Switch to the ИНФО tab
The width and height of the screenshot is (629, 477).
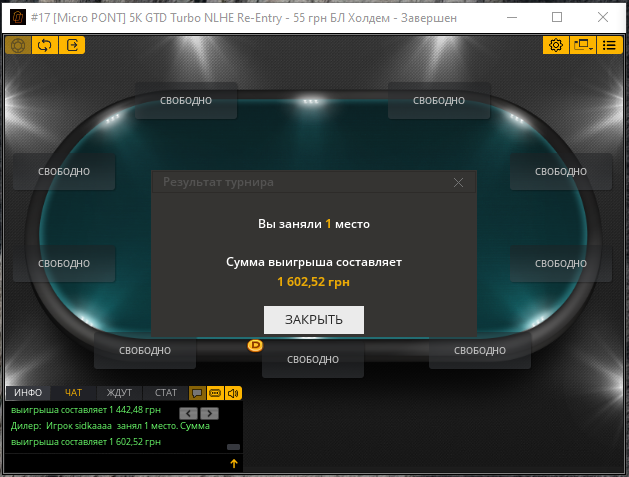click(28, 393)
